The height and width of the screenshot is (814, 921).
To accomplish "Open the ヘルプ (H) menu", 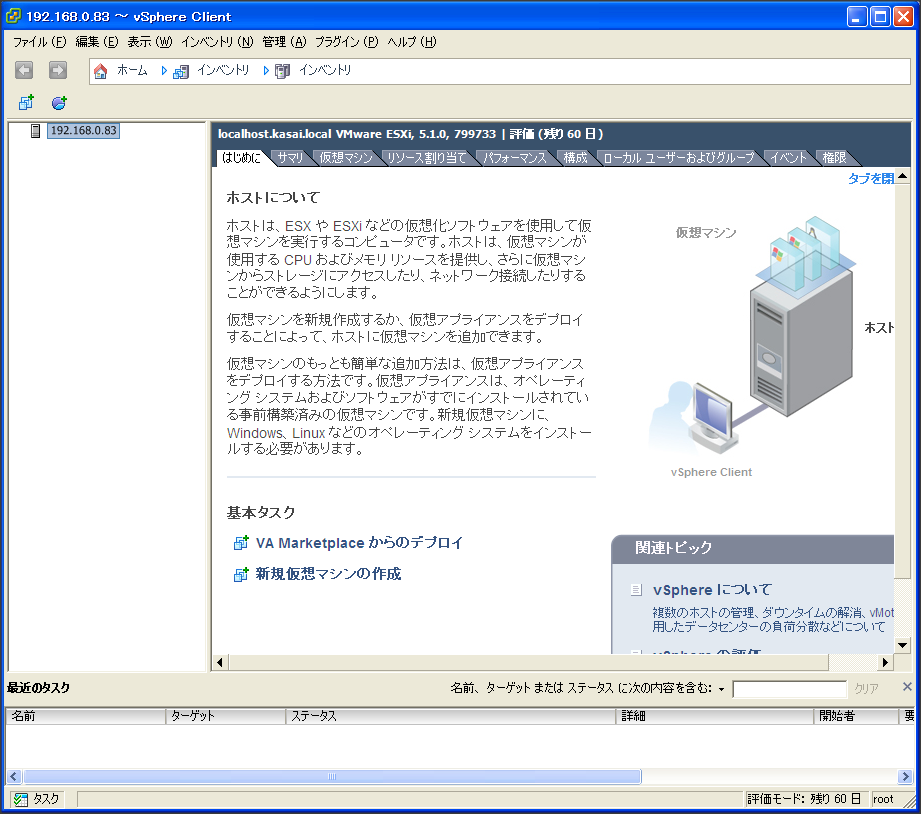I will click(x=412, y=42).
